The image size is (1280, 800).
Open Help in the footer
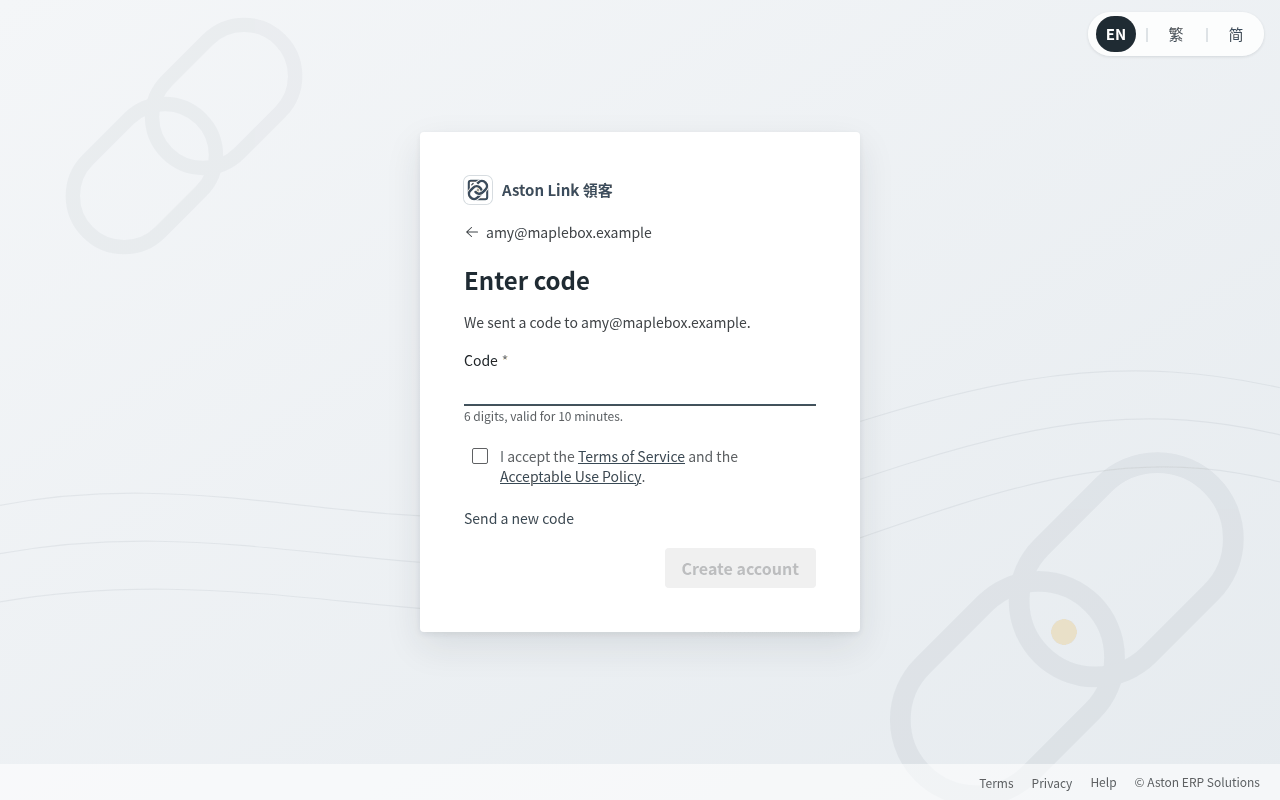pos(1103,782)
